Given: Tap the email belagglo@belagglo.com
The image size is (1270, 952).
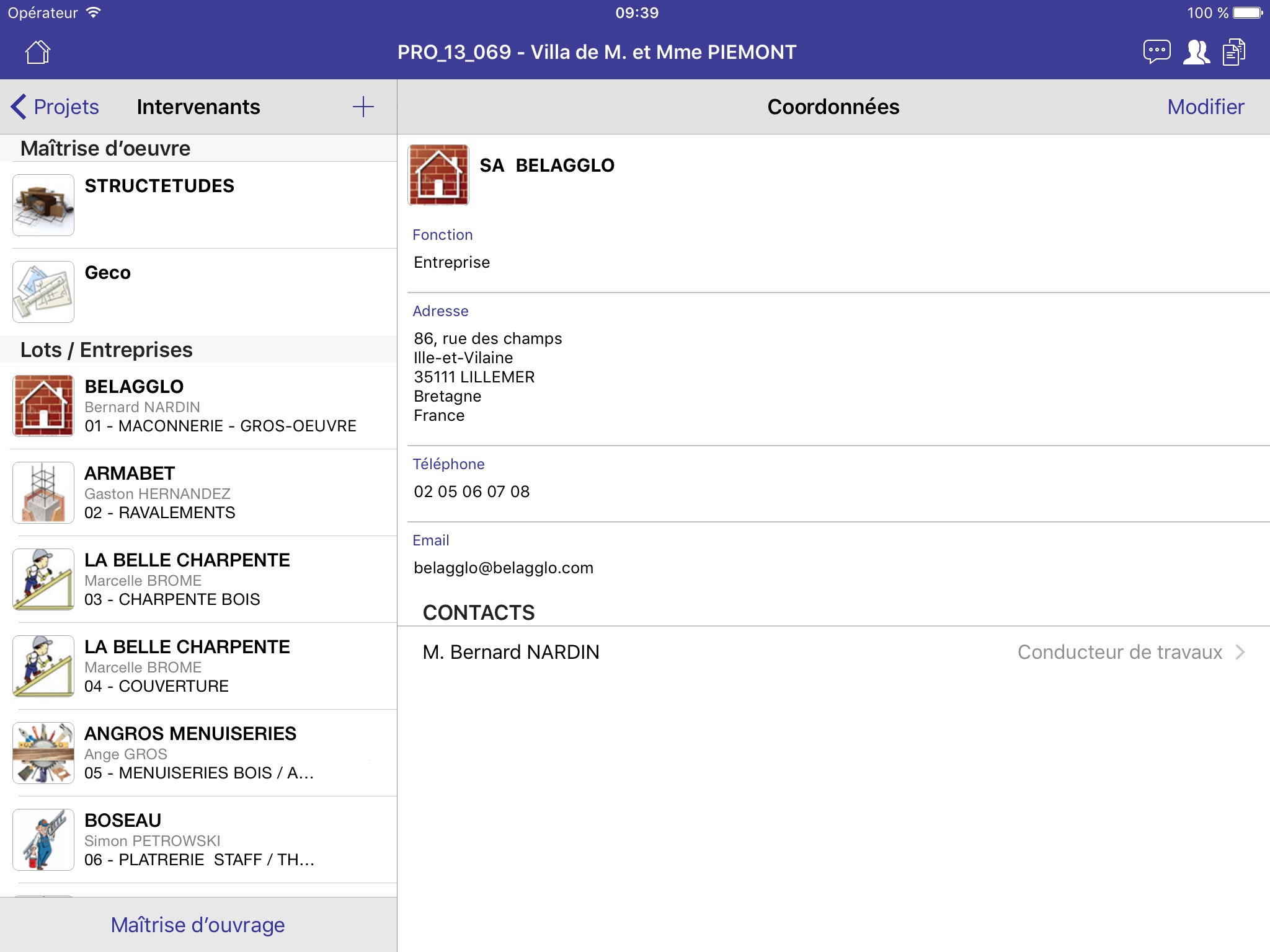Looking at the screenshot, I should coord(504,568).
